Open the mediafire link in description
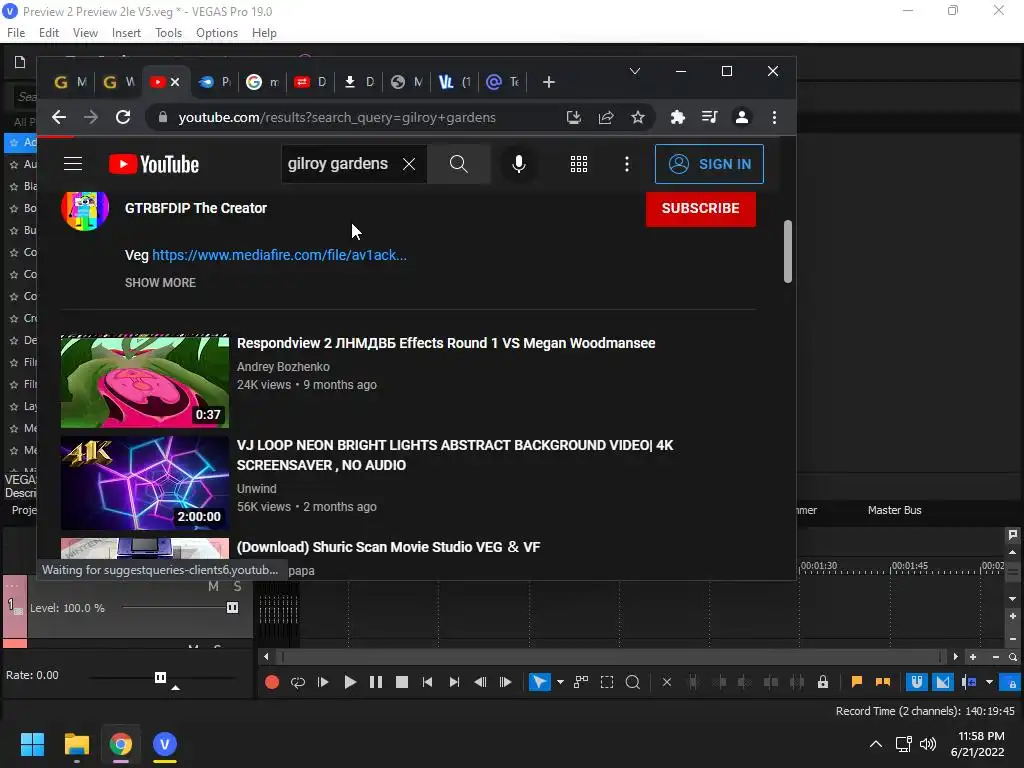Image resolution: width=1024 pixels, height=768 pixels. [x=280, y=255]
